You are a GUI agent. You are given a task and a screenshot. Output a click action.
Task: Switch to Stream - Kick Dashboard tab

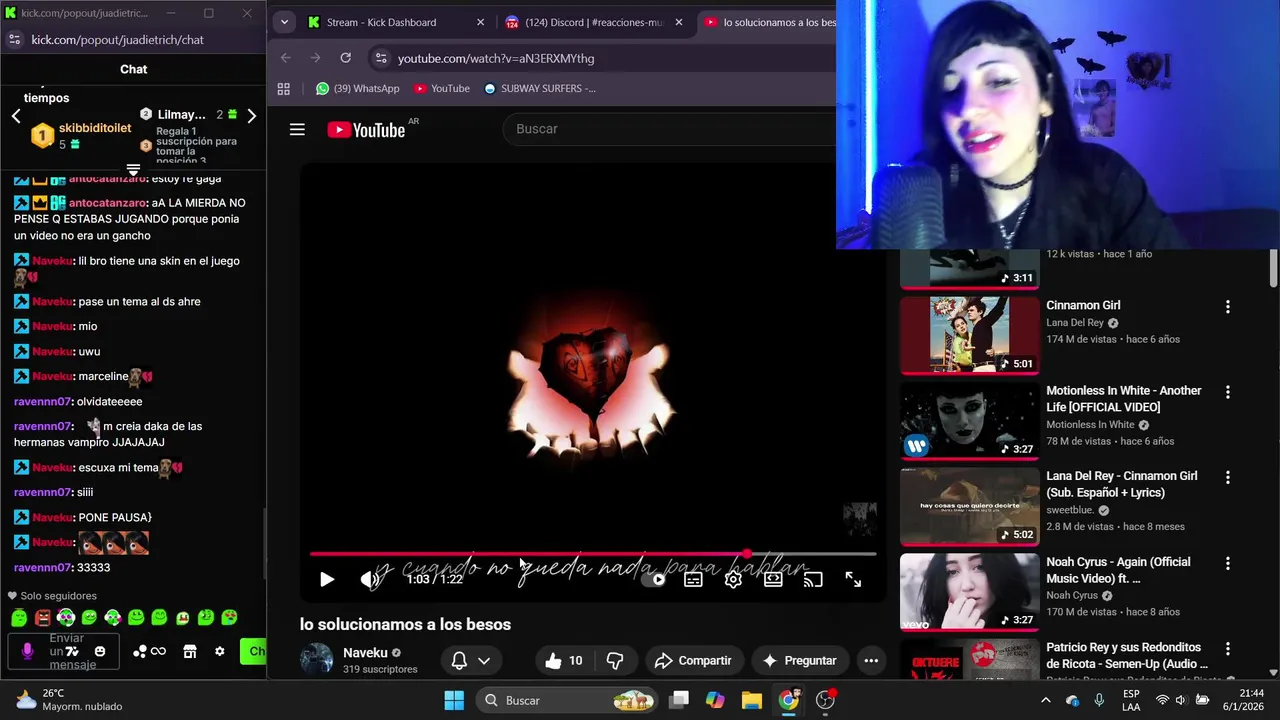(x=381, y=22)
